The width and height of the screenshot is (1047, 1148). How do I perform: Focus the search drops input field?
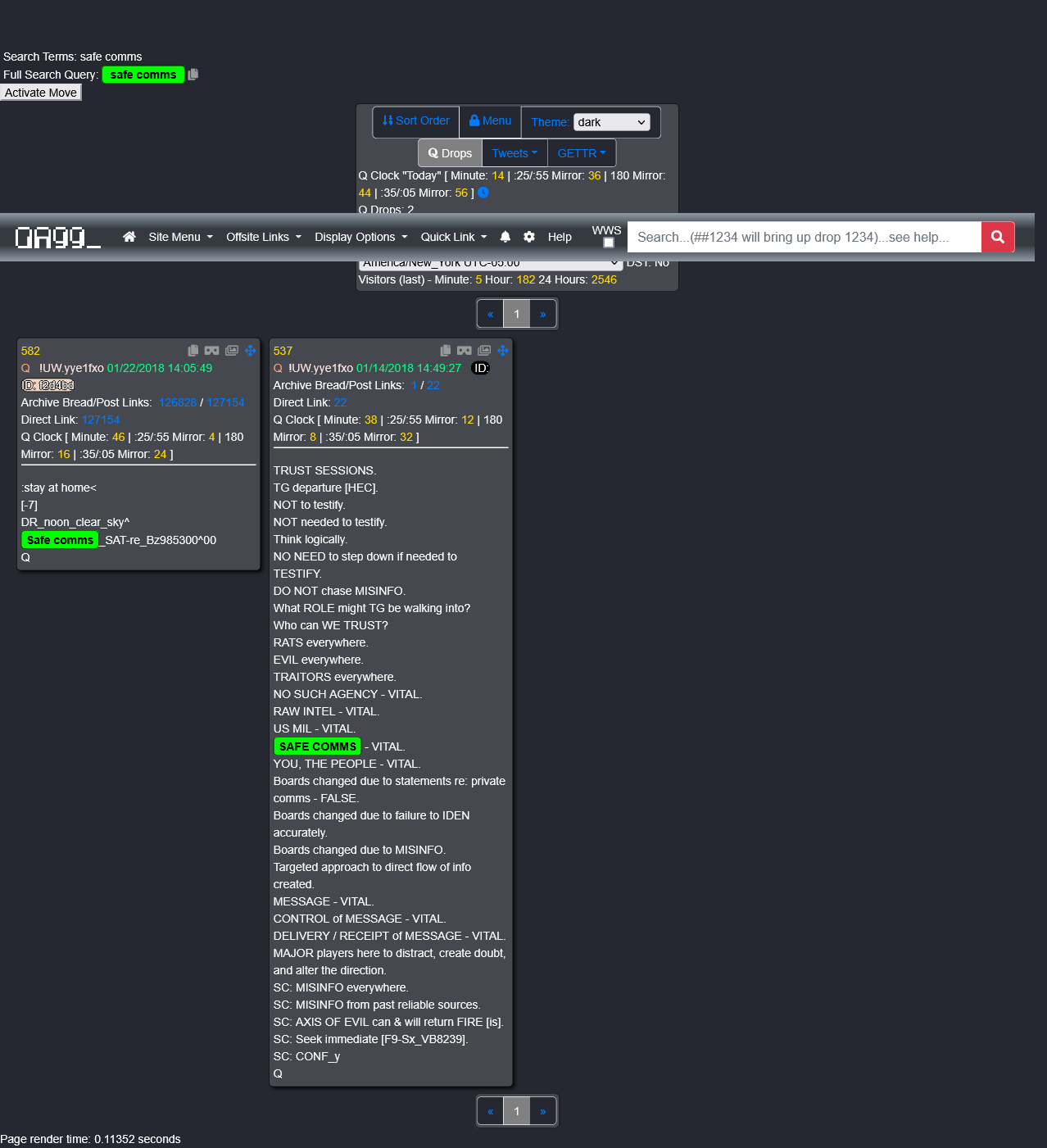pyautogui.click(x=805, y=237)
